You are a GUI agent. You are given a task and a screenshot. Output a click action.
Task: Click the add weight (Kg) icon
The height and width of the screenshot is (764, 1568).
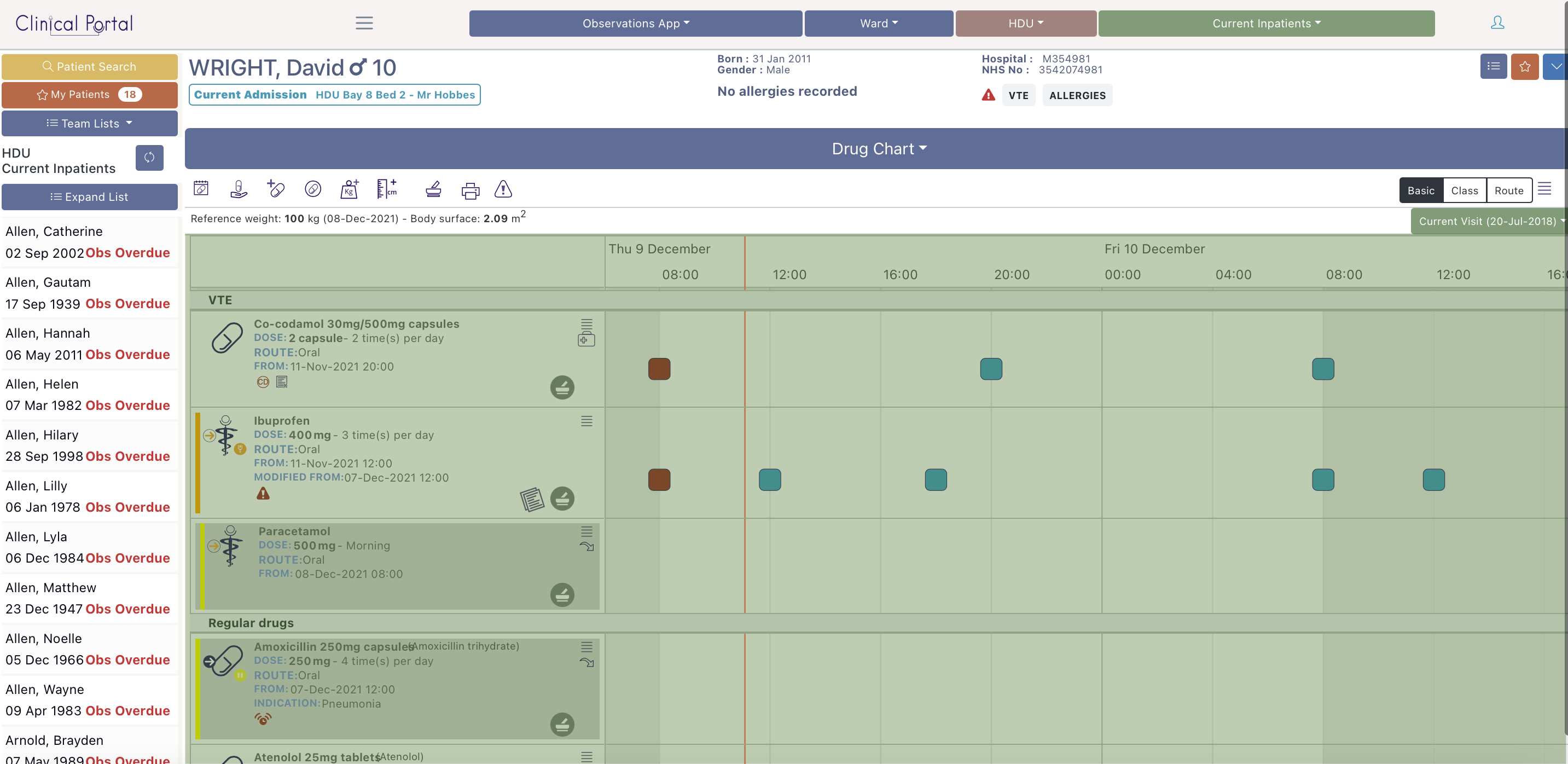click(350, 189)
